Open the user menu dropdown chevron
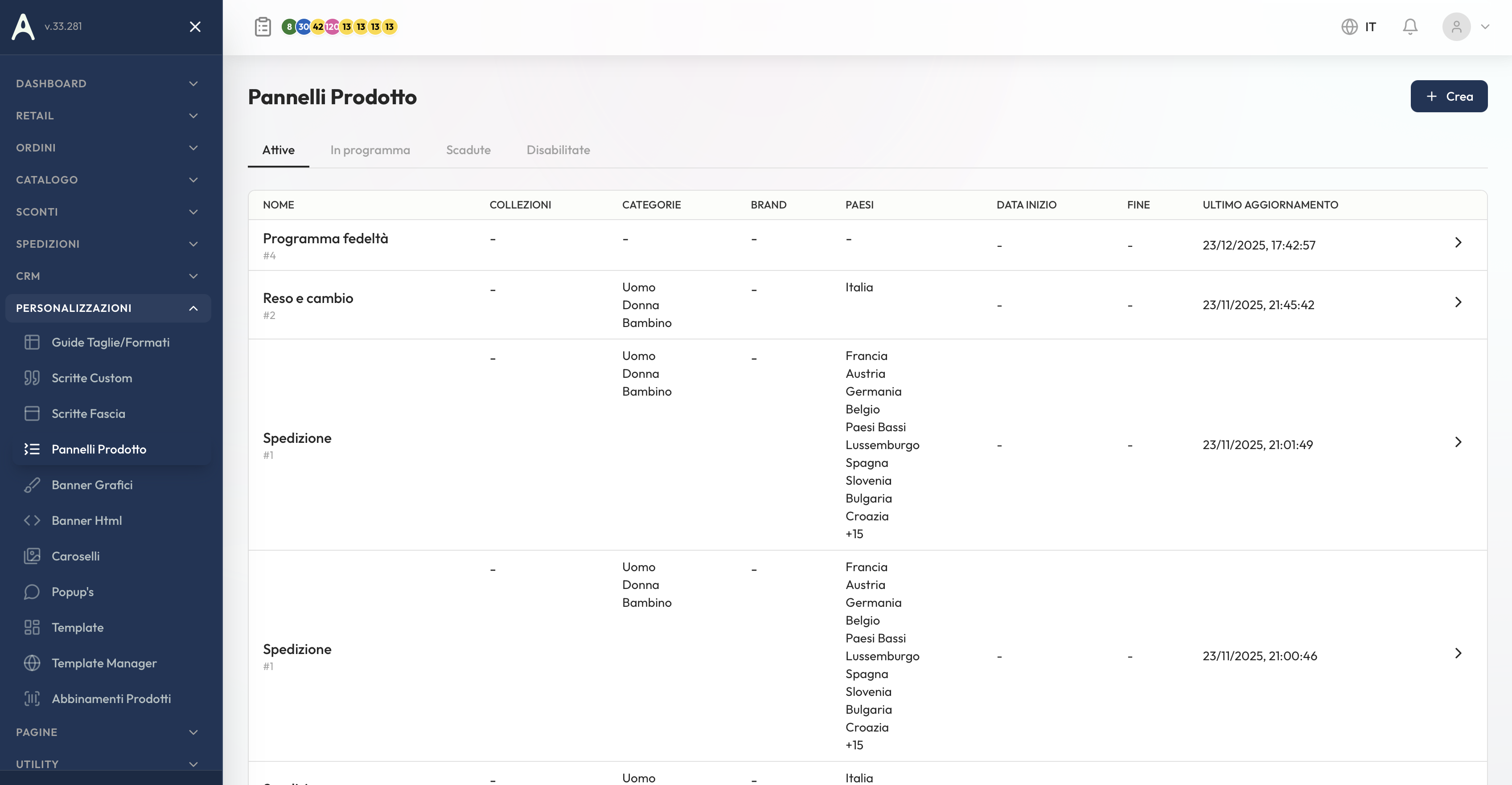The image size is (1512, 785). (x=1486, y=26)
